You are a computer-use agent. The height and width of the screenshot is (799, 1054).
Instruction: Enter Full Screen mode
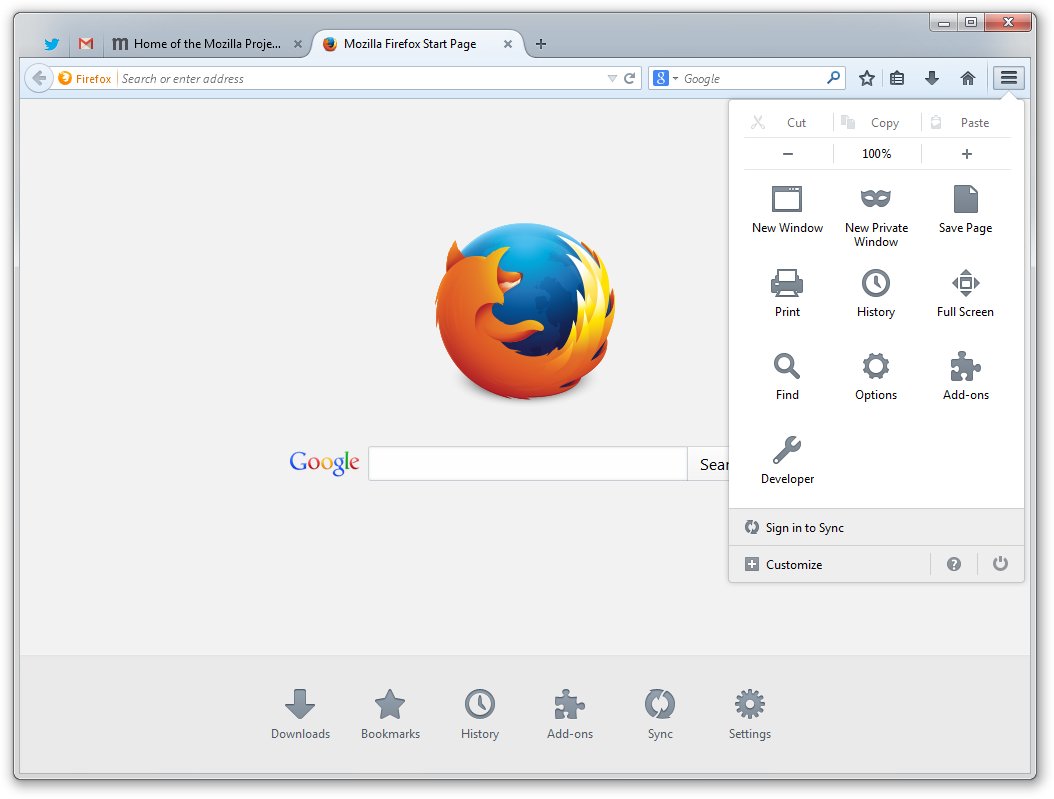[964, 292]
